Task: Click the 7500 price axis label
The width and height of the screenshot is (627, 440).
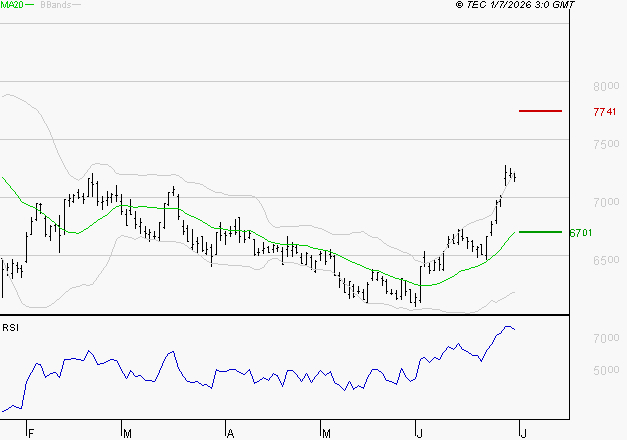Action: (x=606, y=144)
